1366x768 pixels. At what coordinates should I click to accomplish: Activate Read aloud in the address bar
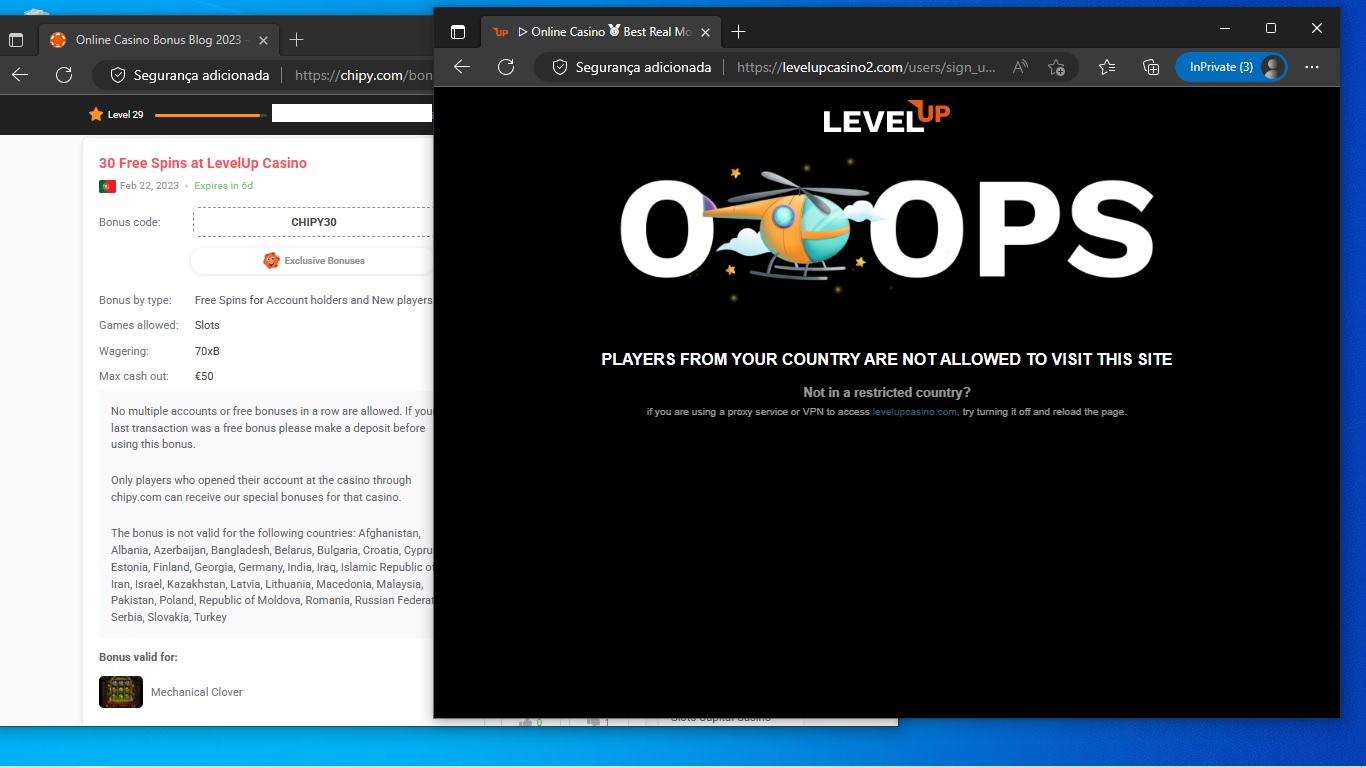coord(1019,67)
